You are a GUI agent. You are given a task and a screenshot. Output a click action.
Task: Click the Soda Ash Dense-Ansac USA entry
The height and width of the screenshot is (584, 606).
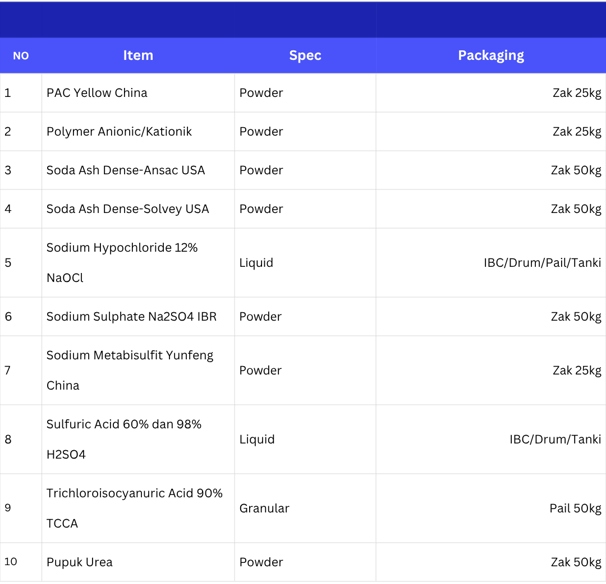click(138, 170)
